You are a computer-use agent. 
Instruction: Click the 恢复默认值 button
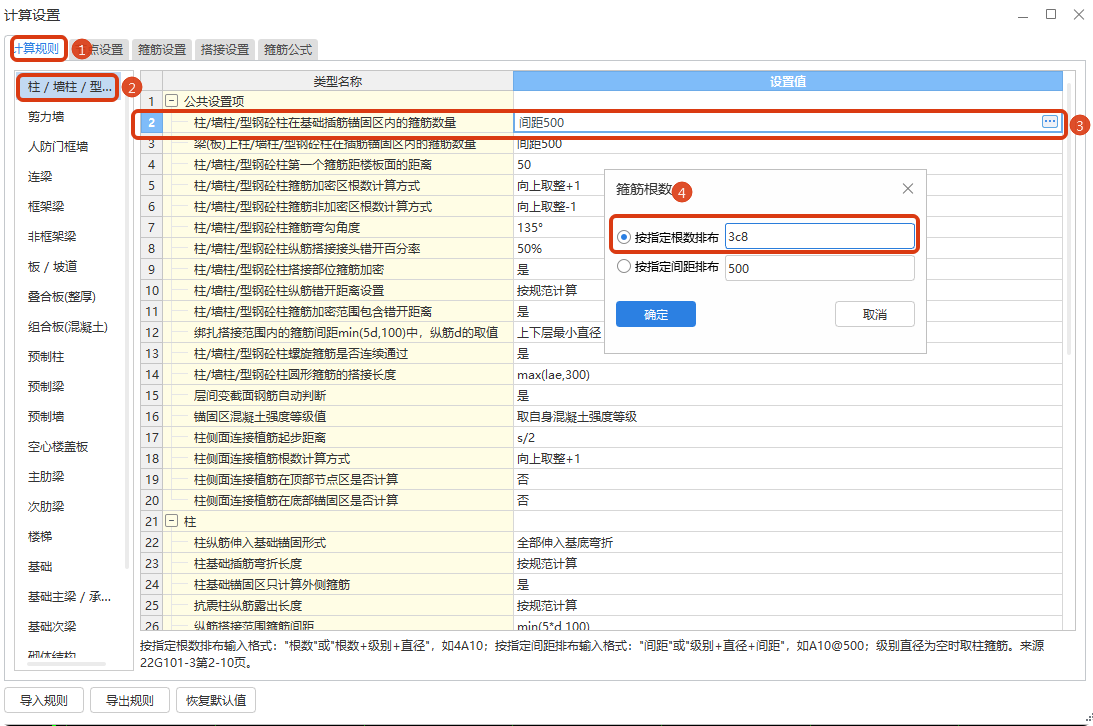[216, 700]
